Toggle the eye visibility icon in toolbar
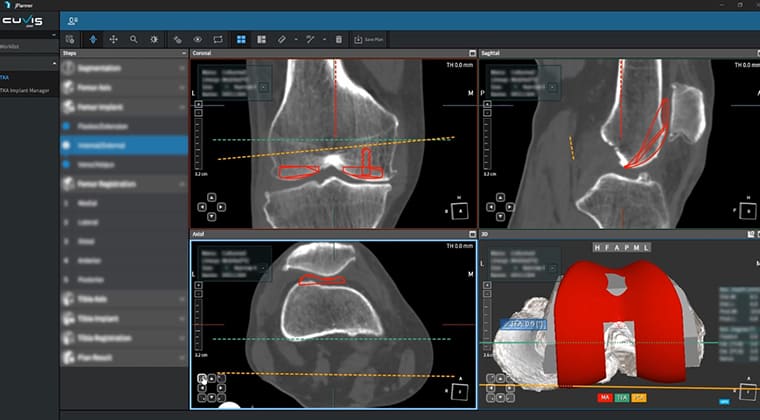This screenshot has width=760, height=420. click(197, 39)
